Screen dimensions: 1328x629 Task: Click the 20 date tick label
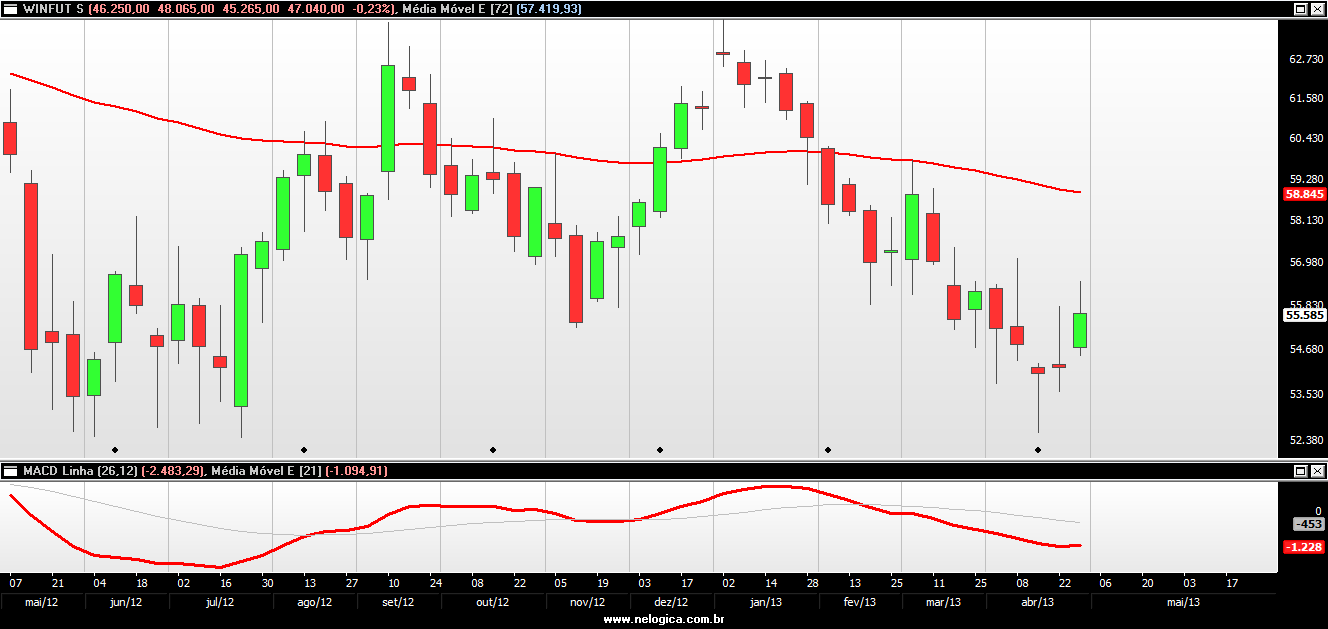point(1147,582)
